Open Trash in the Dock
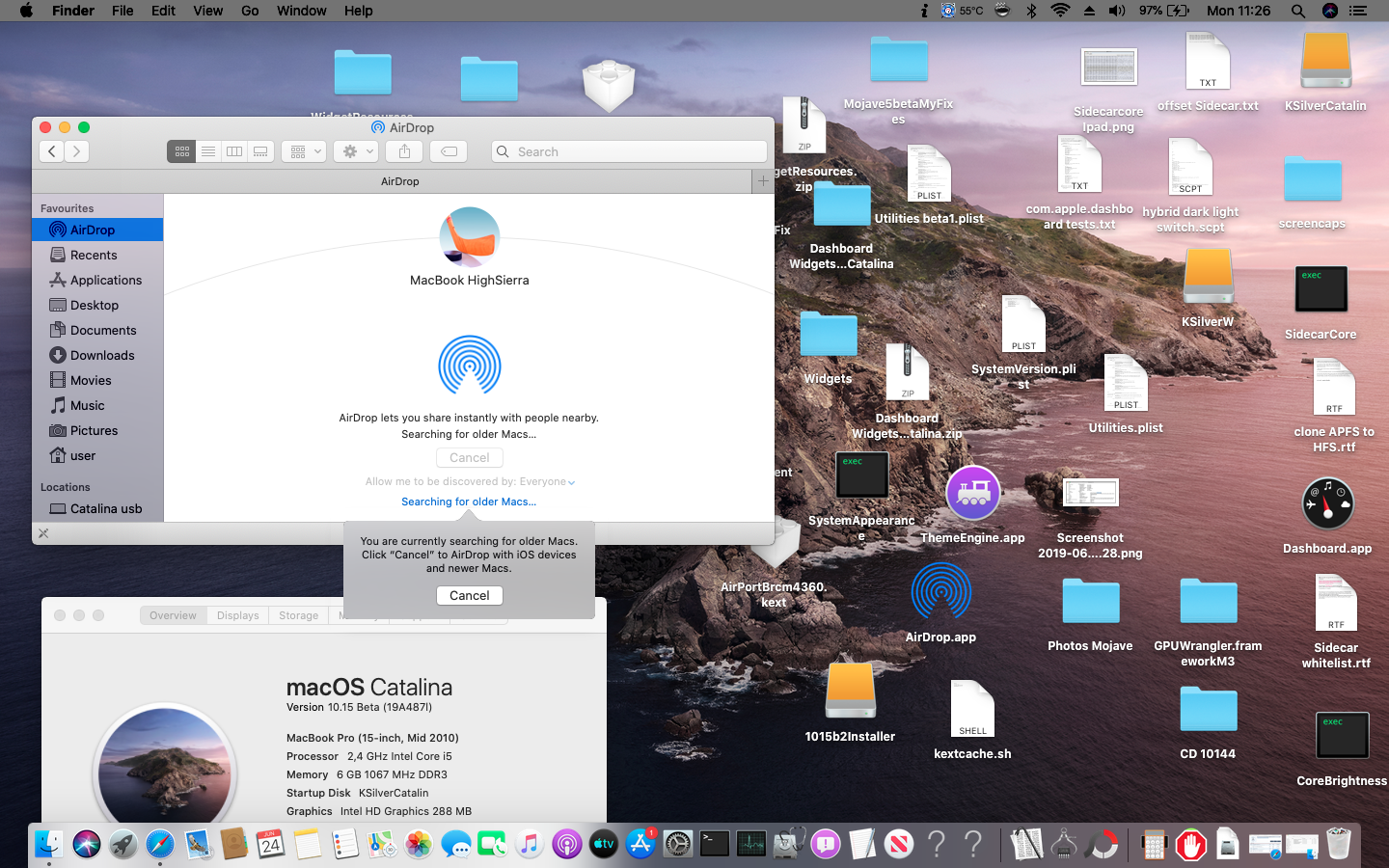This screenshot has width=1389, height=868. 1339,845
